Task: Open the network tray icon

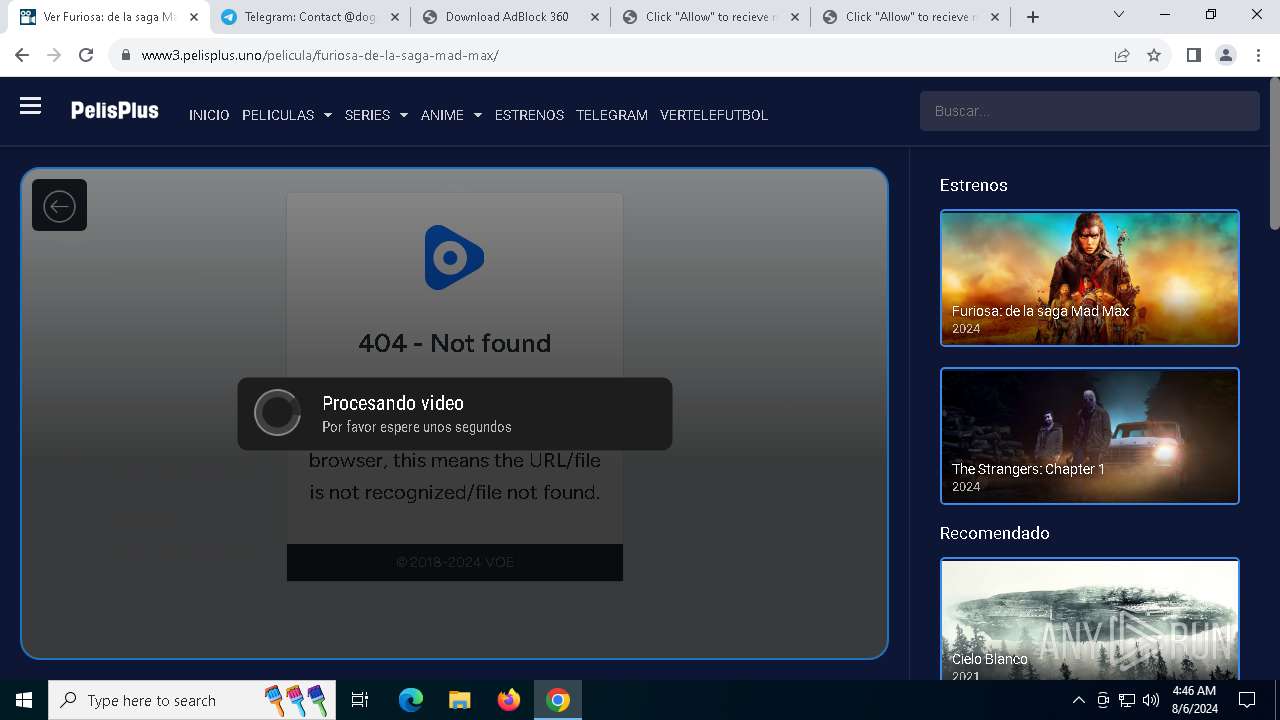Action: point(1127,700)
